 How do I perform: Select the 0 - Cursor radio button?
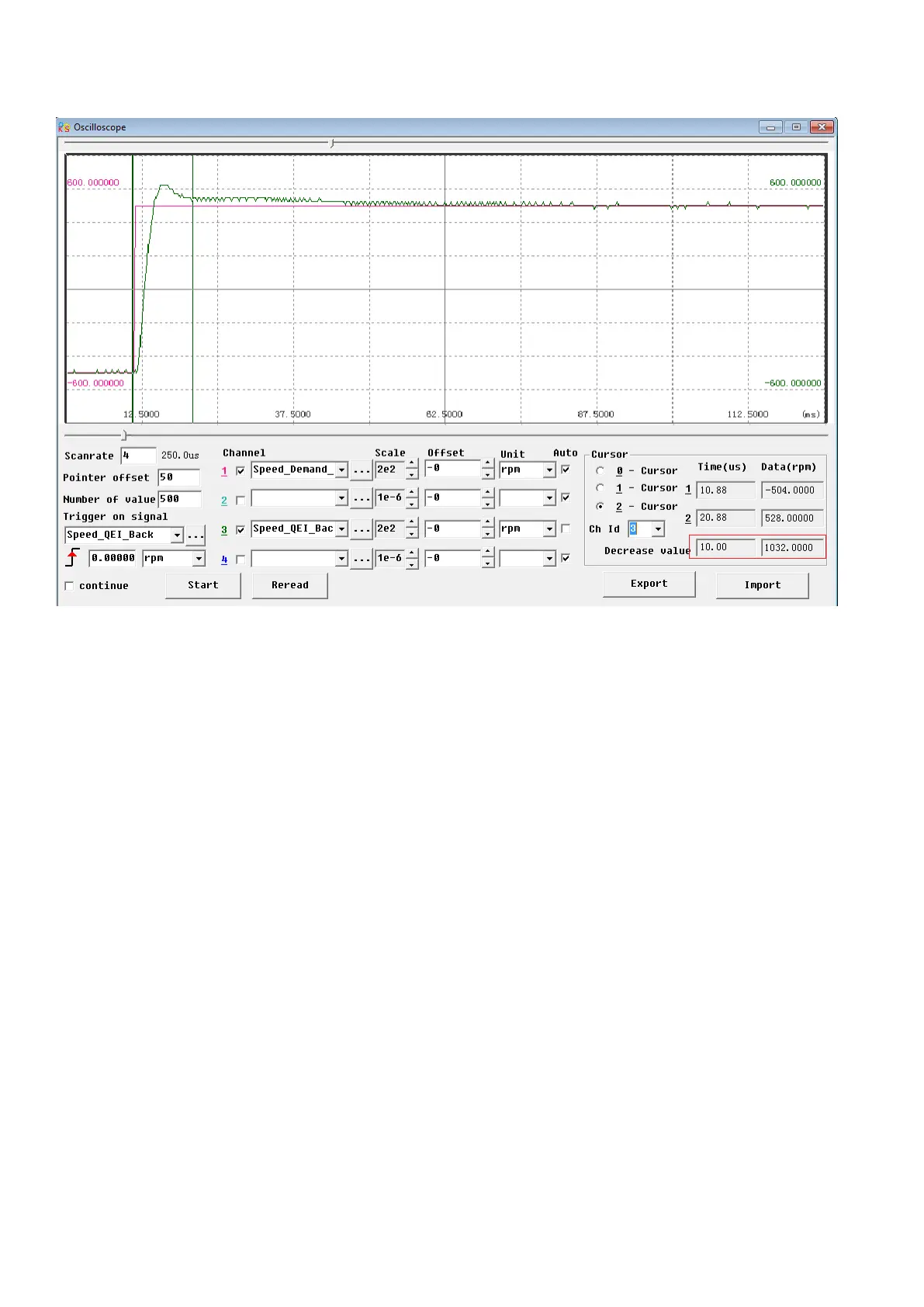[x=600, y=470]
